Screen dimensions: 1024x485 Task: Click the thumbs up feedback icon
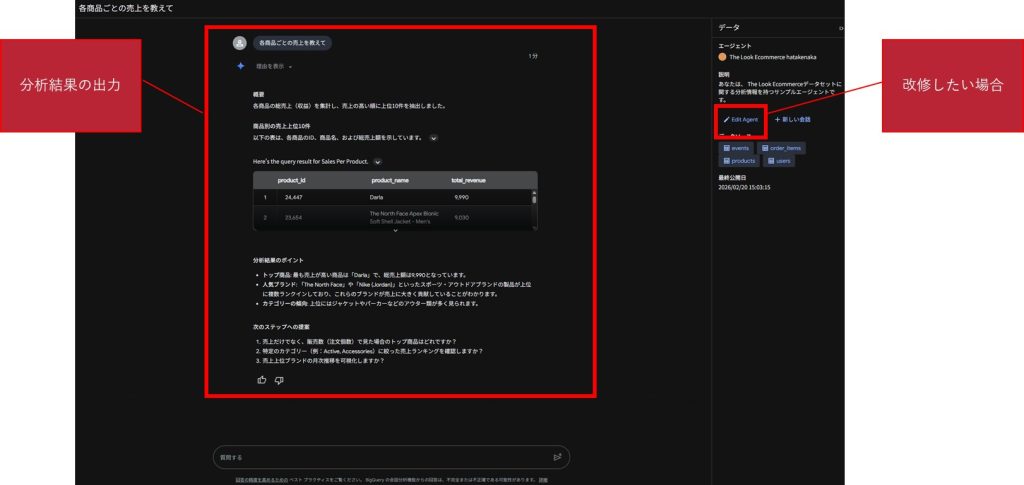click(262, 380)
